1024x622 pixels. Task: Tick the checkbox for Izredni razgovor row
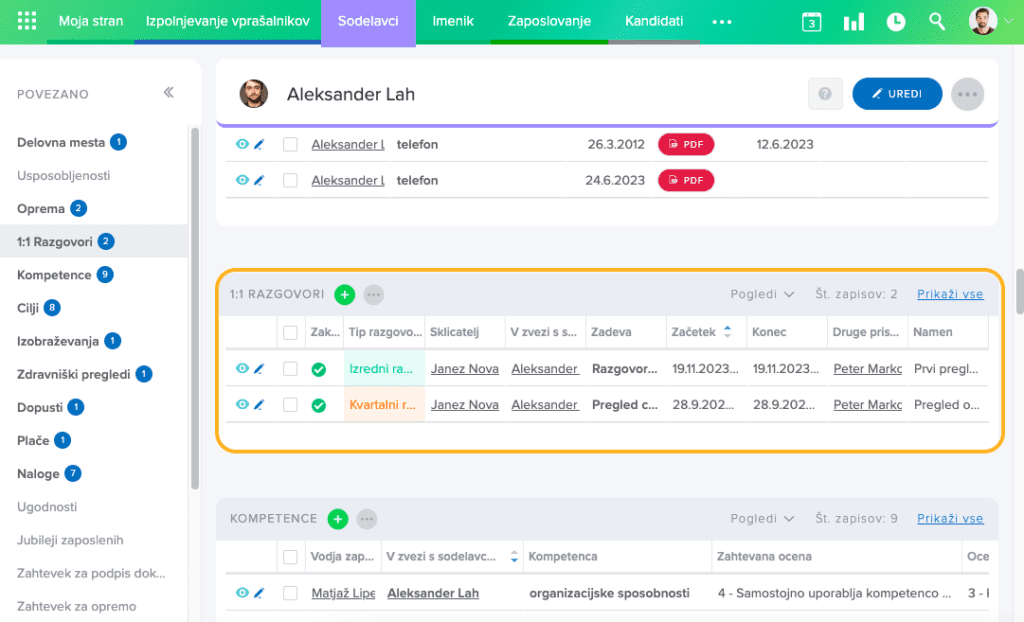290,369
